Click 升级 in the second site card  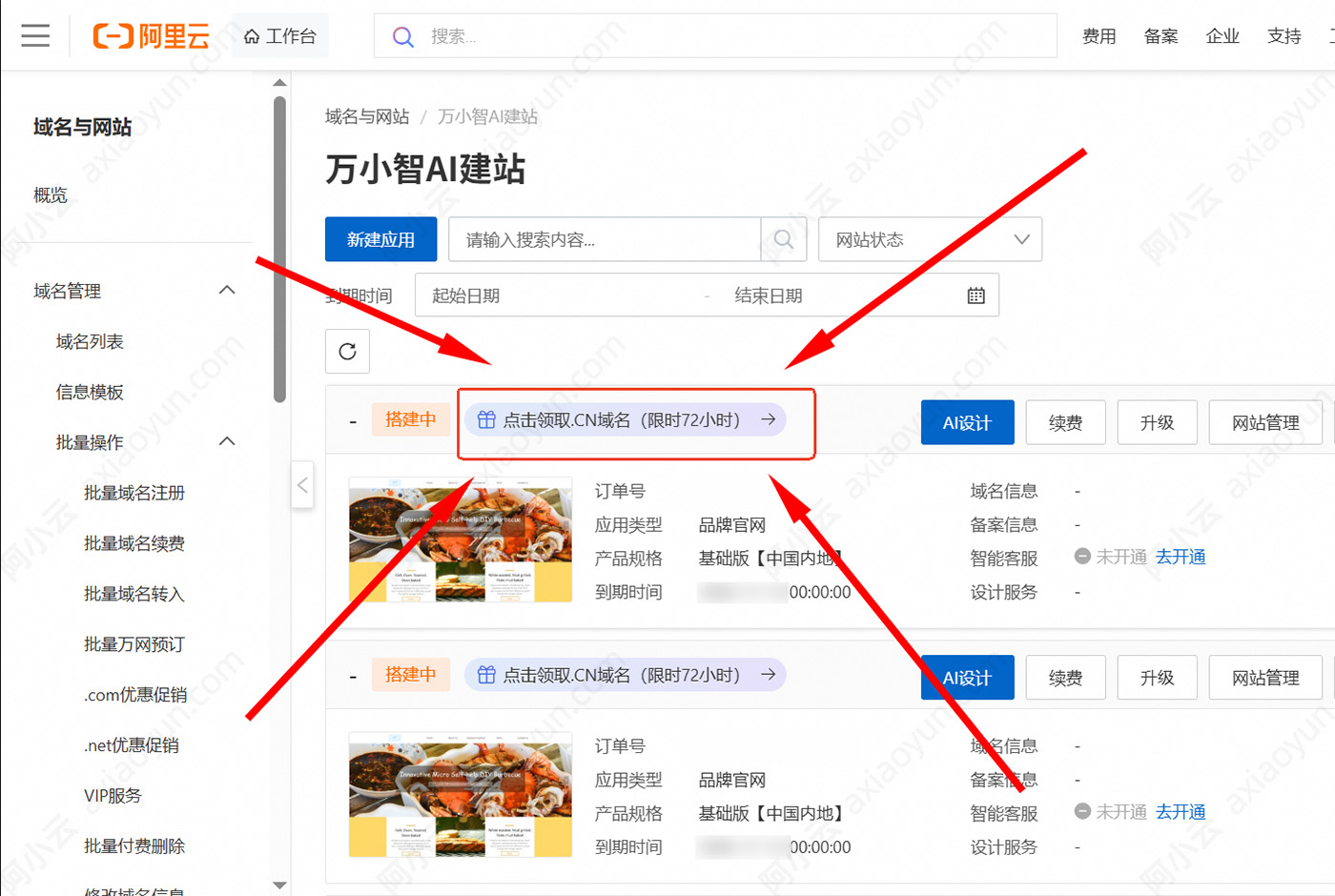coord(1157,678)
